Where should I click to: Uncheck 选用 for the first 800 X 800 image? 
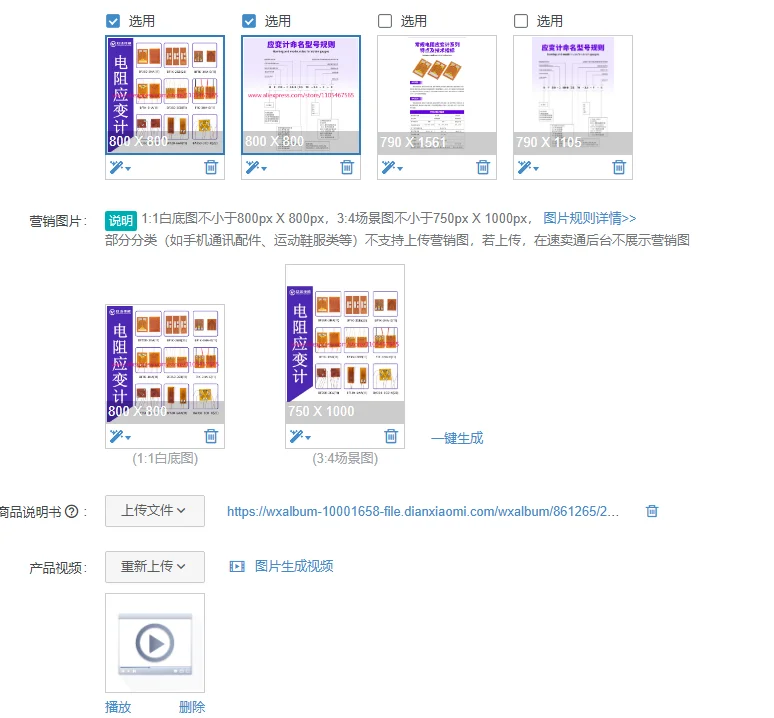[113, 21]
